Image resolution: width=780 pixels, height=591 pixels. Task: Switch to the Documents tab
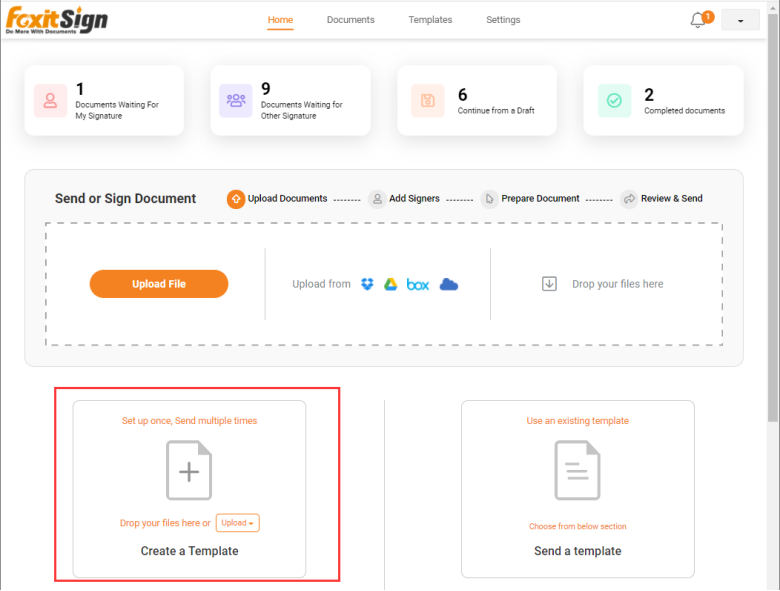350,20
